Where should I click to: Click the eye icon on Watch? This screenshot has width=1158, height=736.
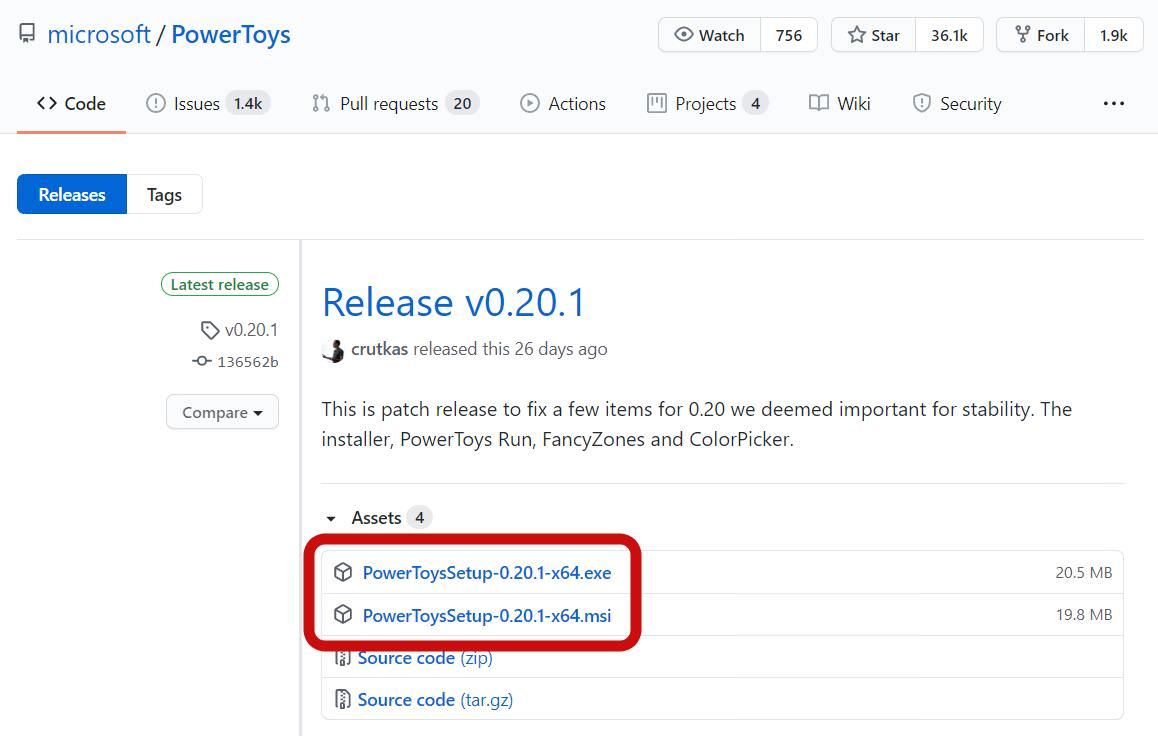[x=684, y=35]
